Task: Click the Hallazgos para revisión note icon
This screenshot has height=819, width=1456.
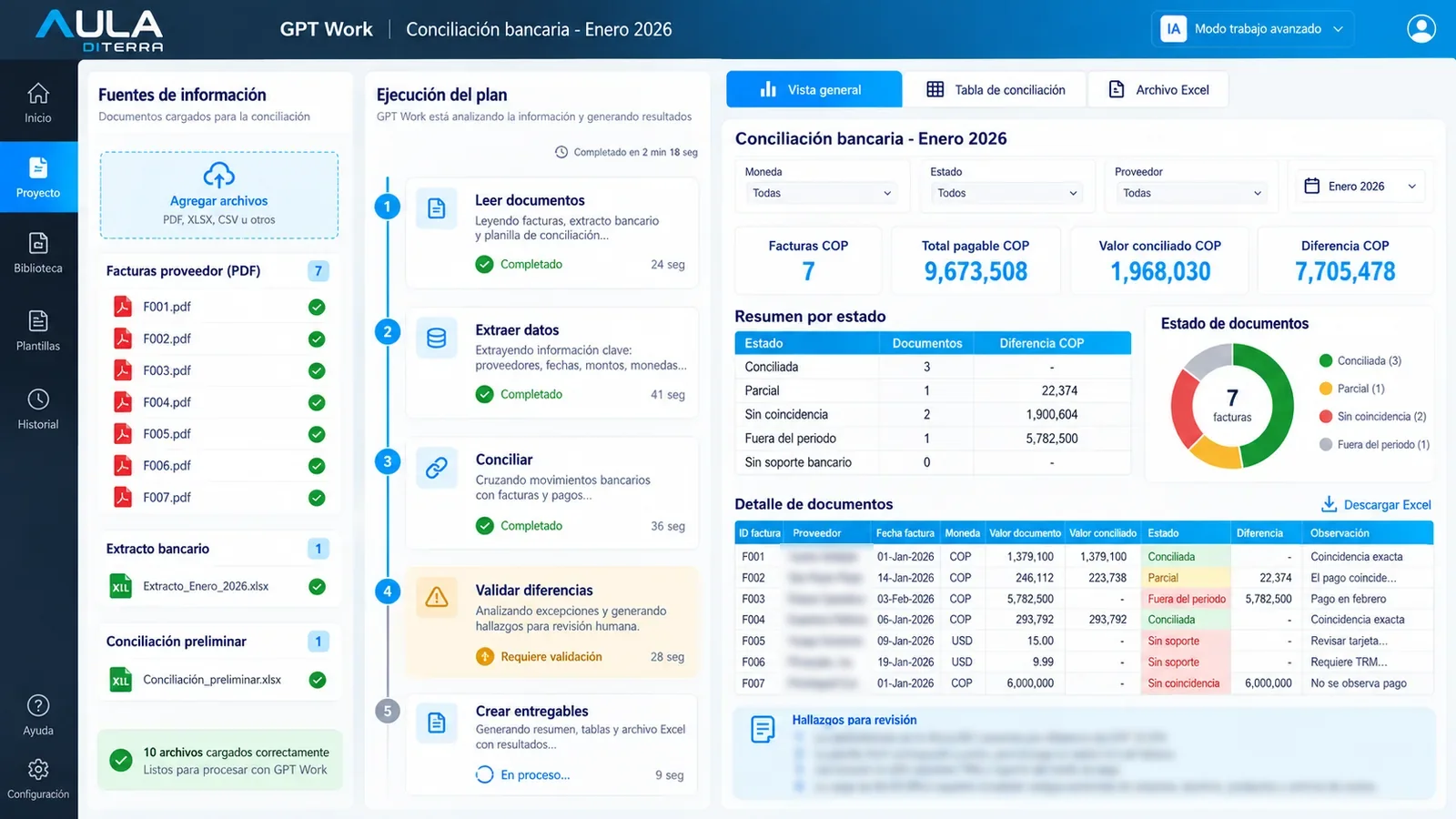Action: point(763,729)
